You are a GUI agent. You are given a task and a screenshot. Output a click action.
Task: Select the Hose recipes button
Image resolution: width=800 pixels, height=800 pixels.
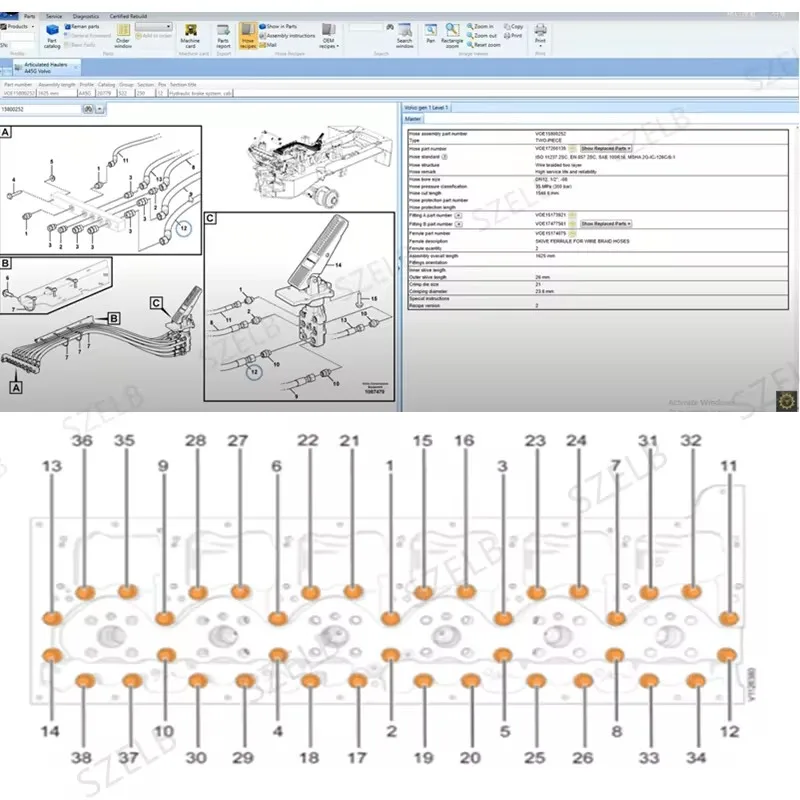point(248,36)
